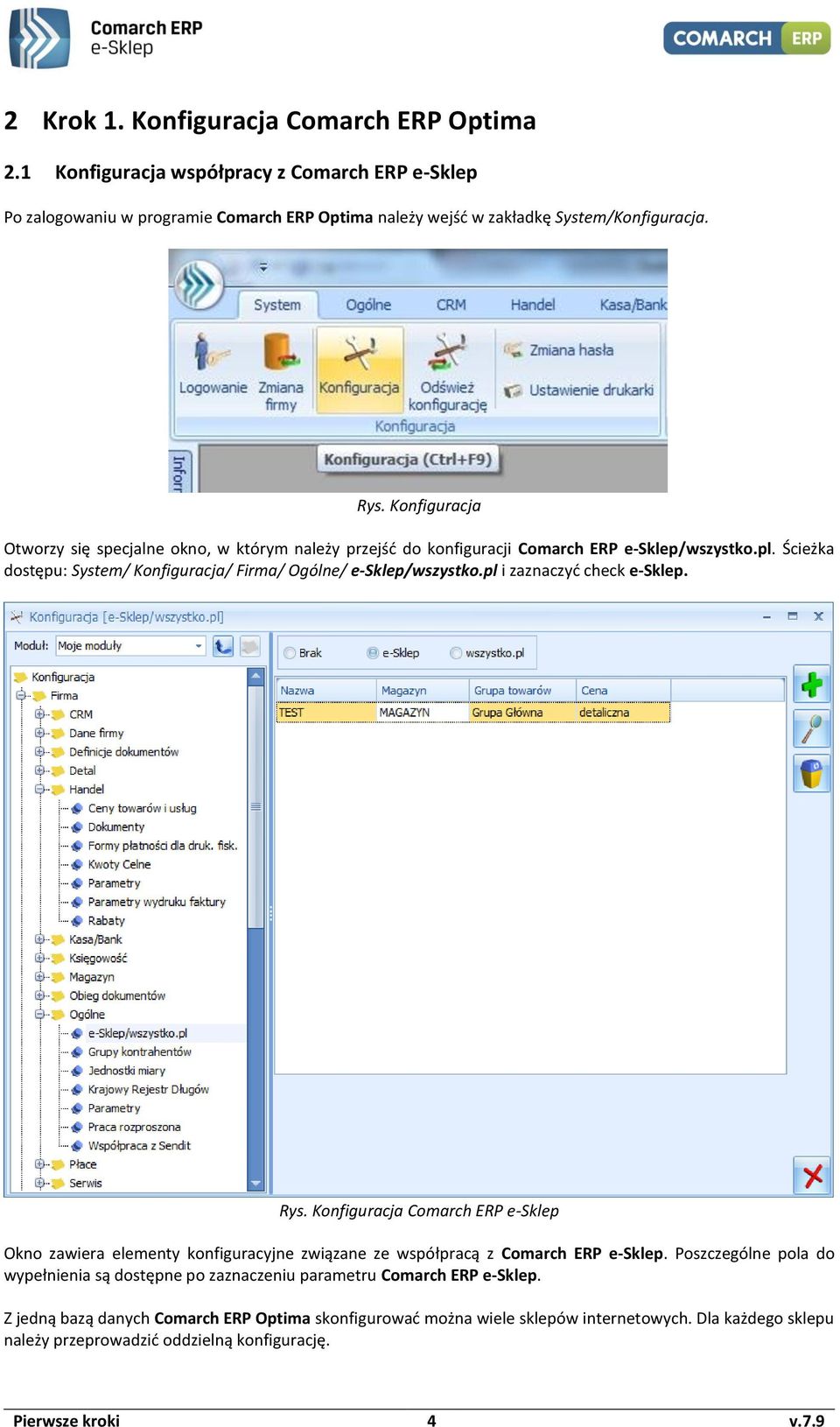This screenshot has width=840, height=1427.
Task: Click the trash bin delete button
Action: [811, 773]
